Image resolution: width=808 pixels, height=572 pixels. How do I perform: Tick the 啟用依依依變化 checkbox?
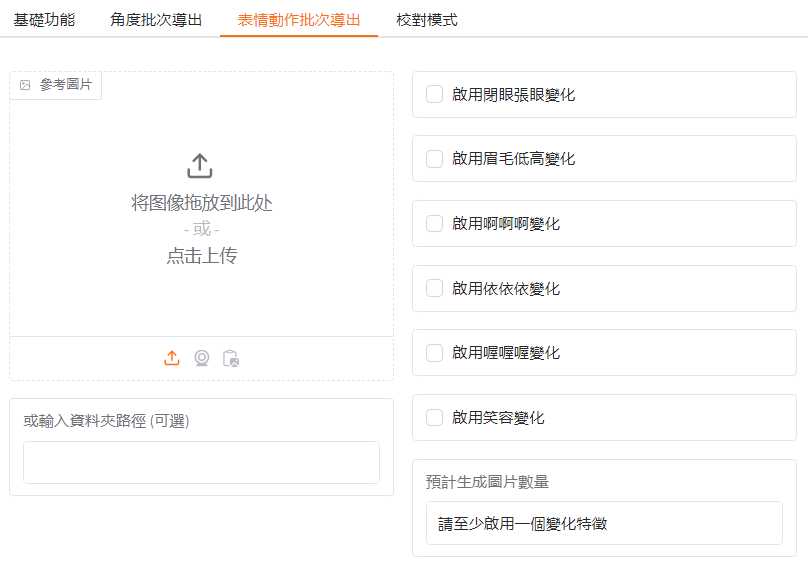(434, 288)
